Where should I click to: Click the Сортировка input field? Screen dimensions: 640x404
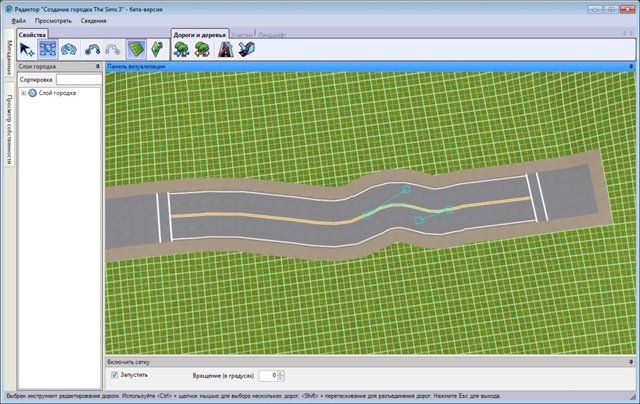[x=75, y=79]
